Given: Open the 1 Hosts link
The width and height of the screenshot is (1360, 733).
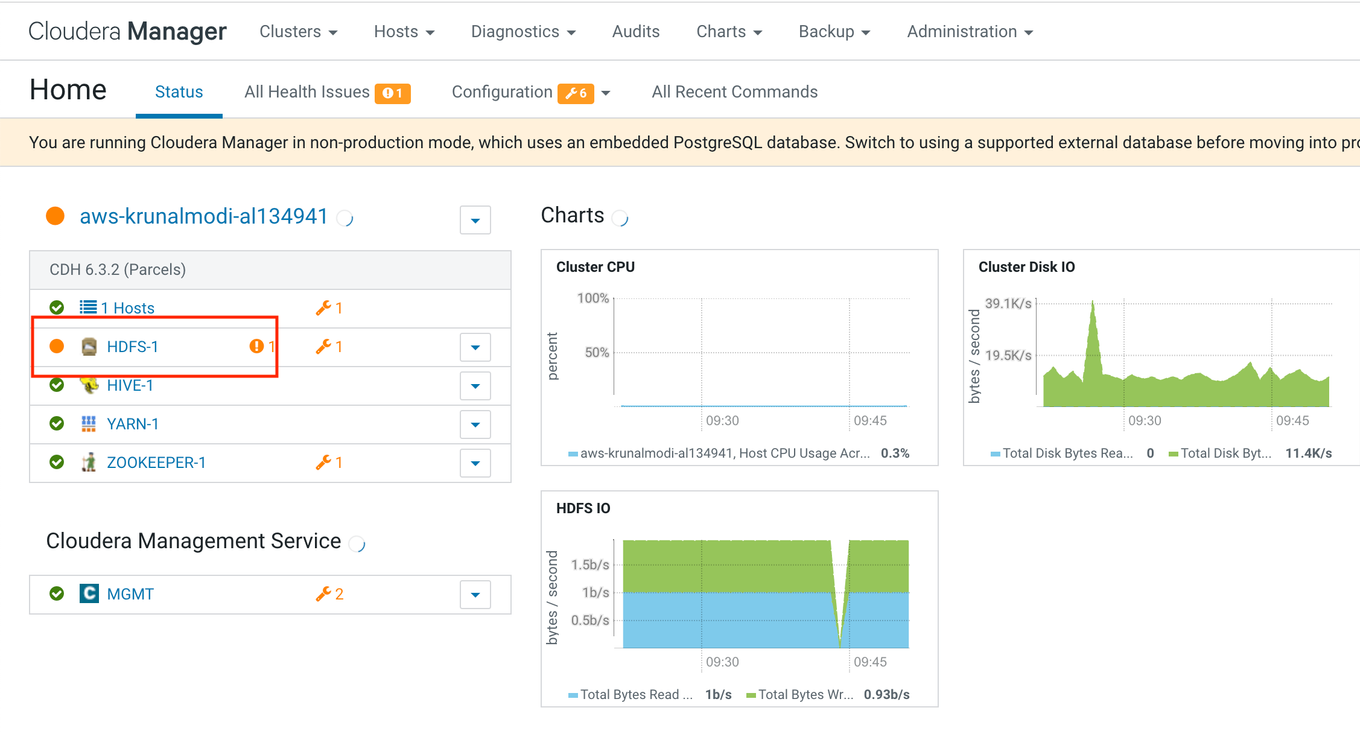Looking at the screenshot, I should coord(127,308).
